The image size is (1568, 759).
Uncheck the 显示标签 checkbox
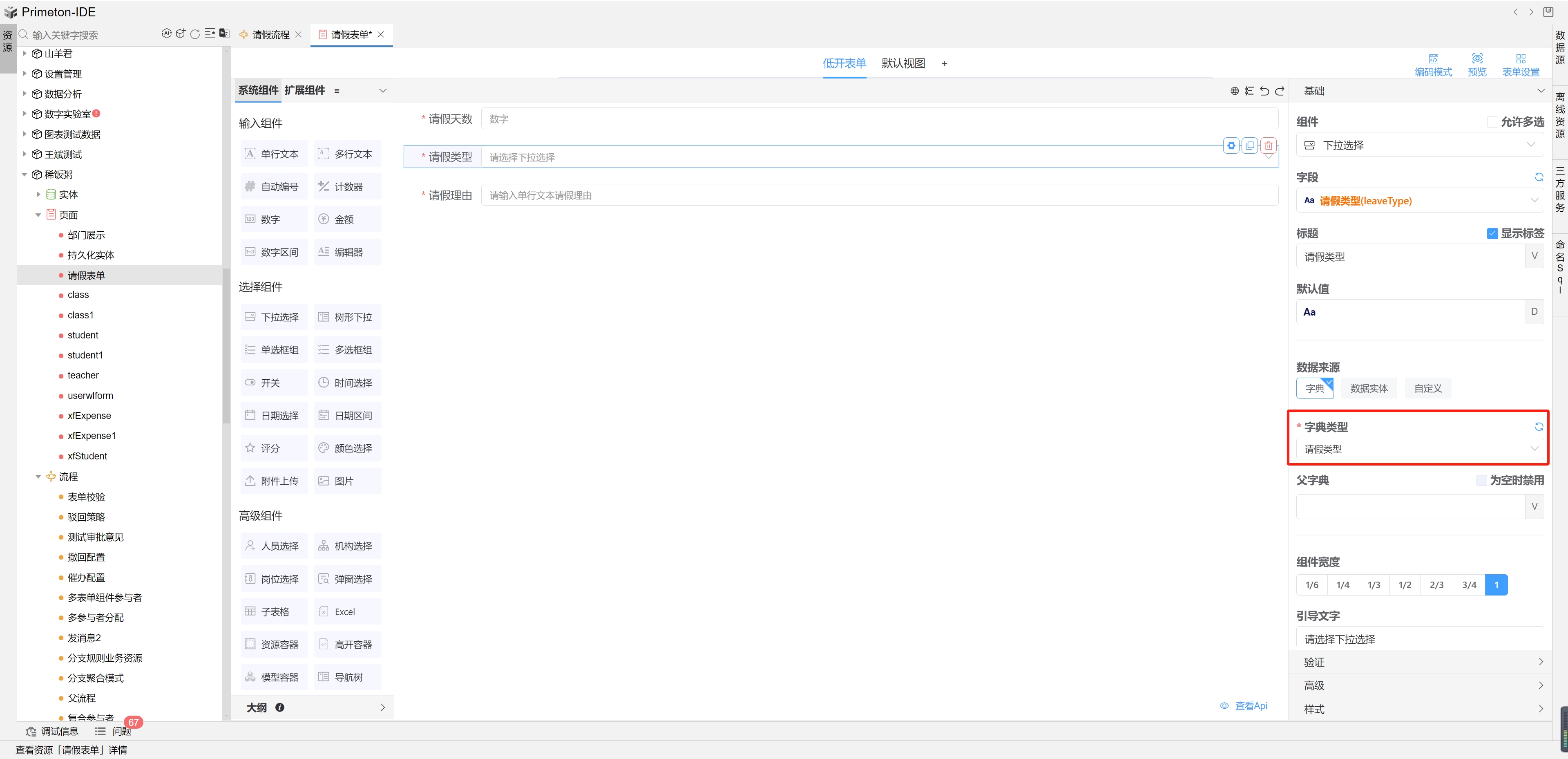1492,233
